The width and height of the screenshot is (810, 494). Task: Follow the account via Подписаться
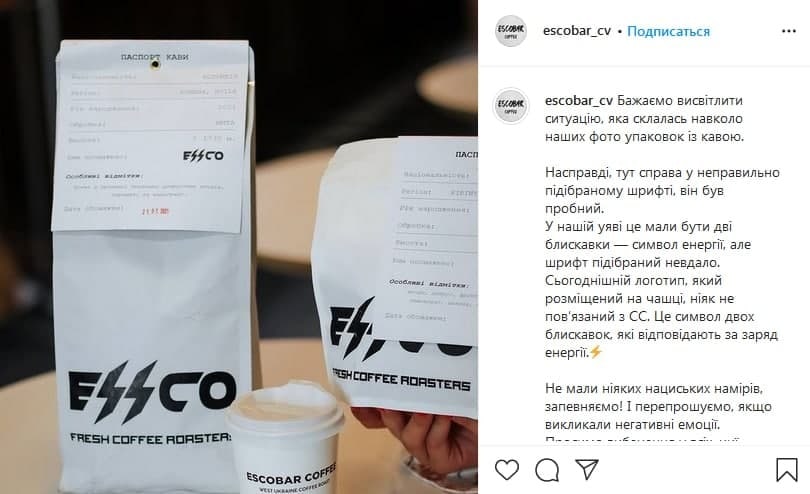point(668,32)
